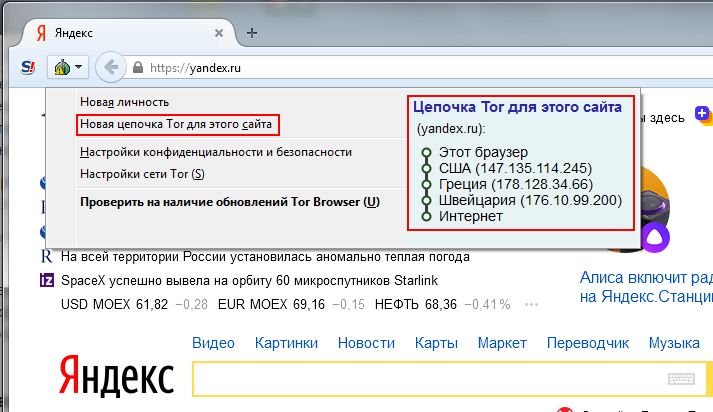This screenshot has height=412, width=713.
Task: Open the on-screen keyboard icon in search
Action: coord(681,379)
